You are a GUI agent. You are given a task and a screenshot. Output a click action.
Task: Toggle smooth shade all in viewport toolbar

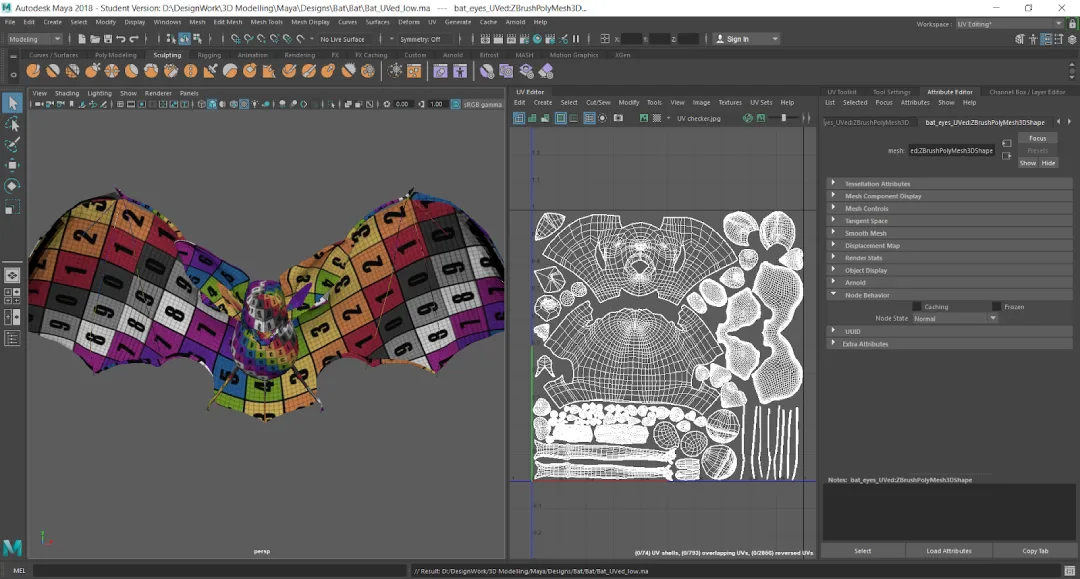point(212,104)
